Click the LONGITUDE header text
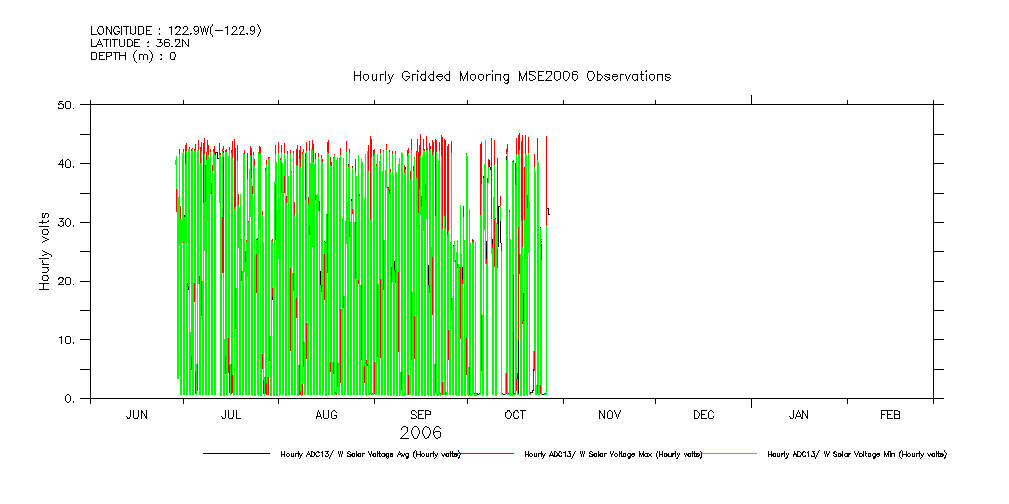The height and width of the screenshot is (504, 1009). point(176,31)
